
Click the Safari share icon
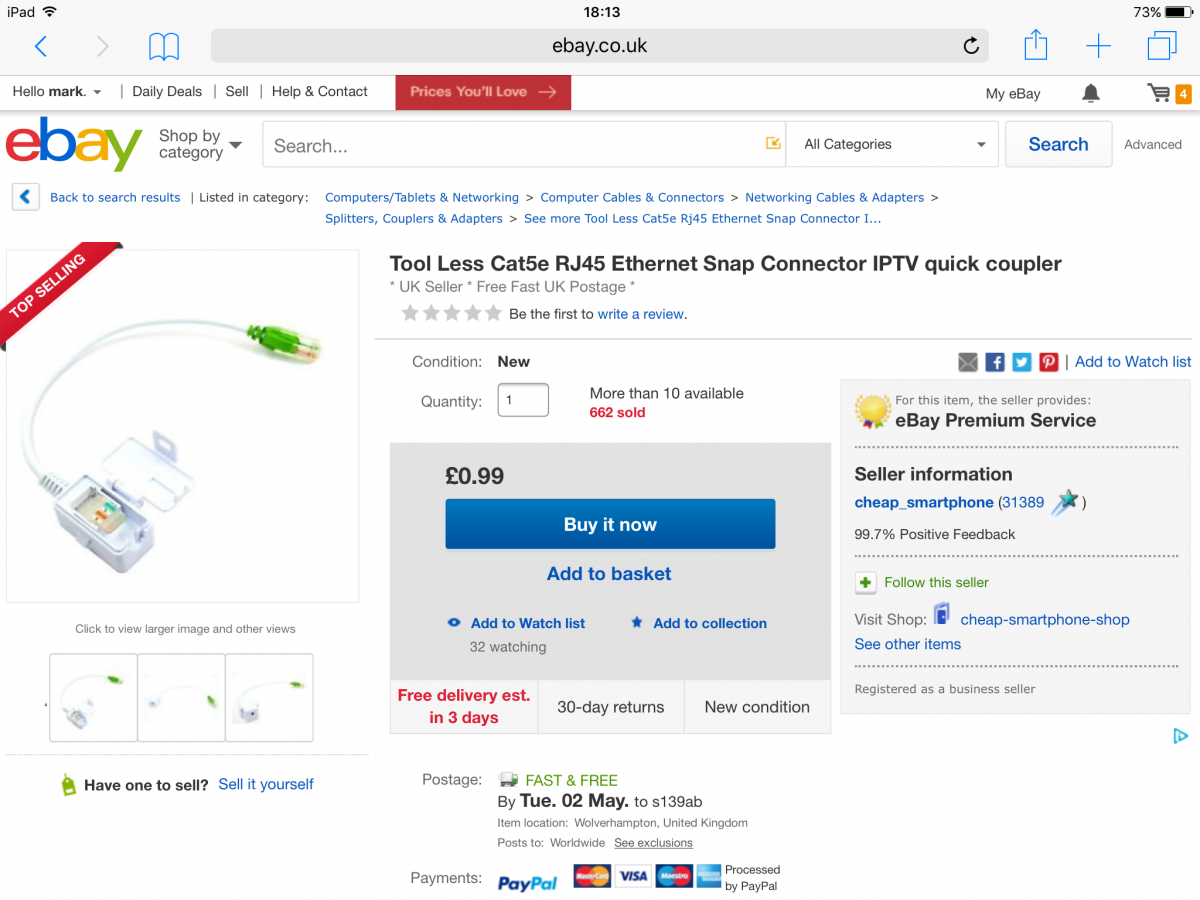(1036, 45)
